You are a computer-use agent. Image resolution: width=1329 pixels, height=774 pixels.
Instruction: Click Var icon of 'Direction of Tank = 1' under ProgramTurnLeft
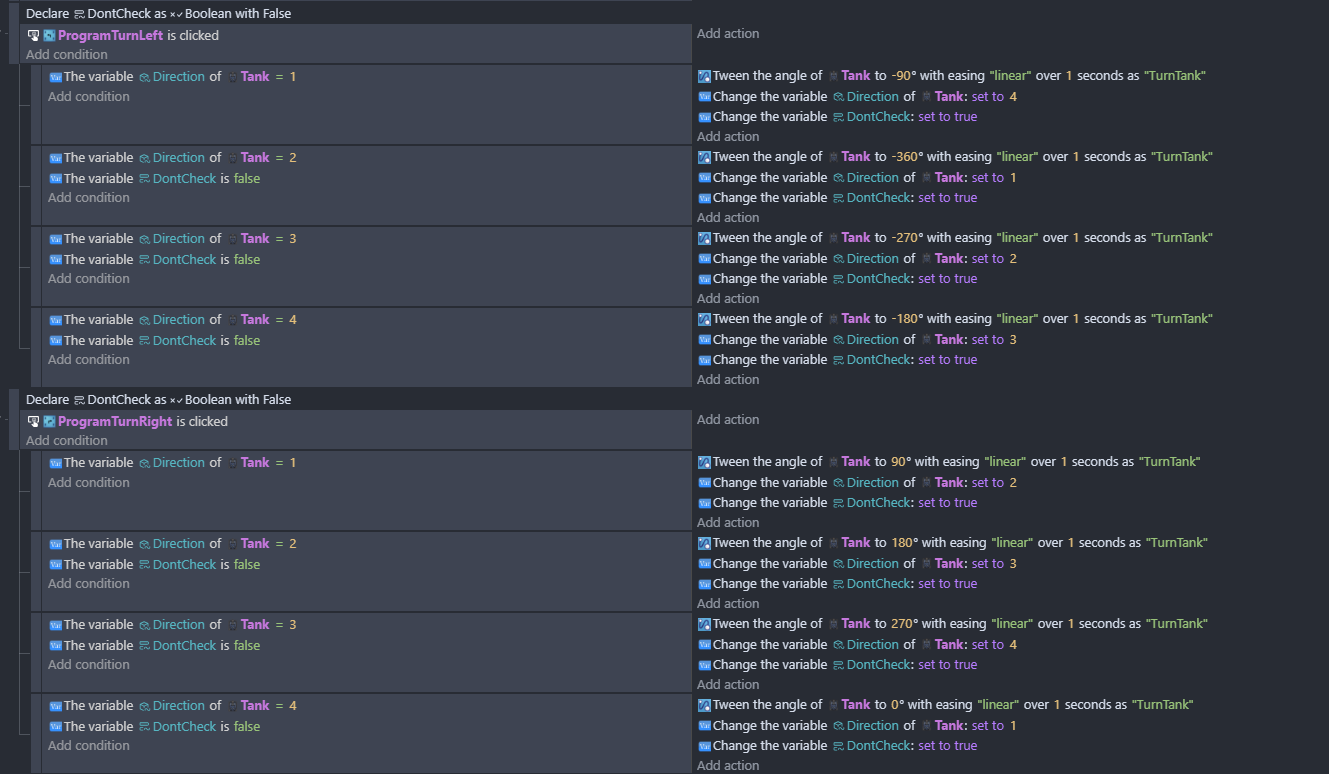click(55, 77)
